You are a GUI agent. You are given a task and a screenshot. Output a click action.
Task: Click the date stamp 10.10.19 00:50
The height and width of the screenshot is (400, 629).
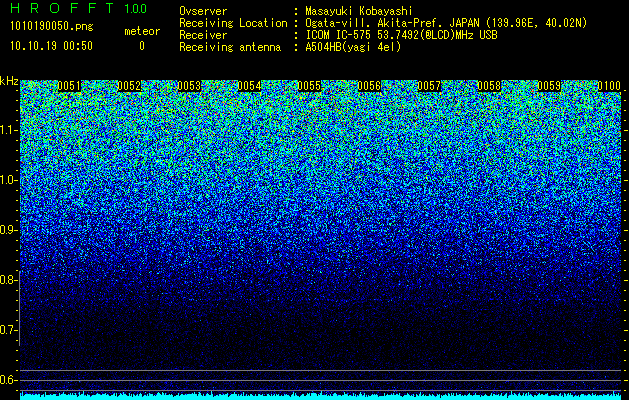51,46
